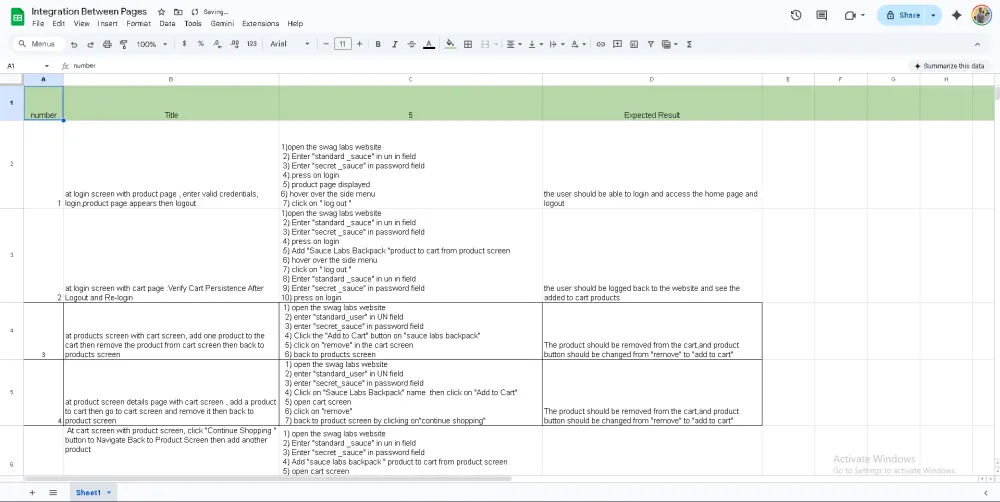Increase decimal places

[234, 44]
